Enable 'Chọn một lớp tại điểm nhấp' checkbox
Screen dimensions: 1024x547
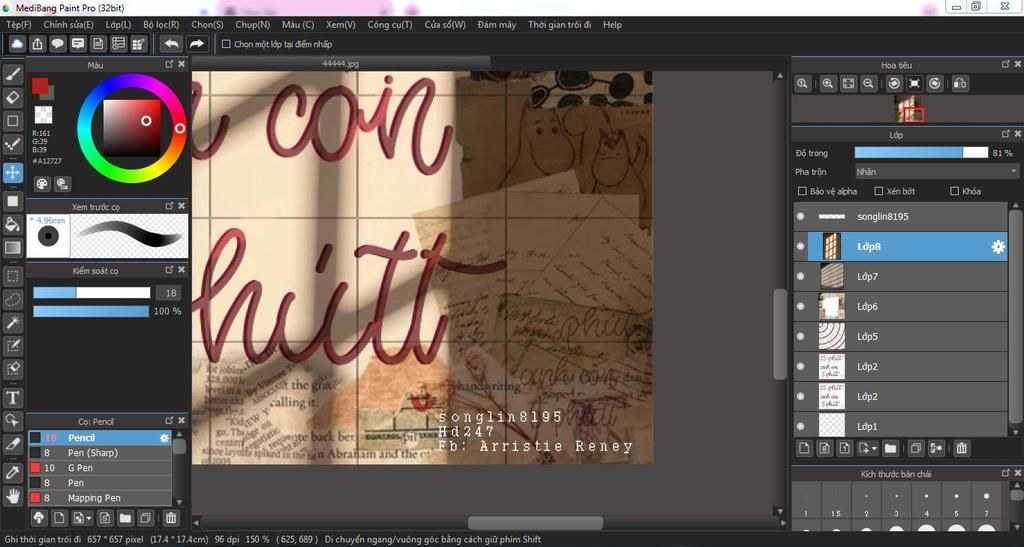(226, 44)
